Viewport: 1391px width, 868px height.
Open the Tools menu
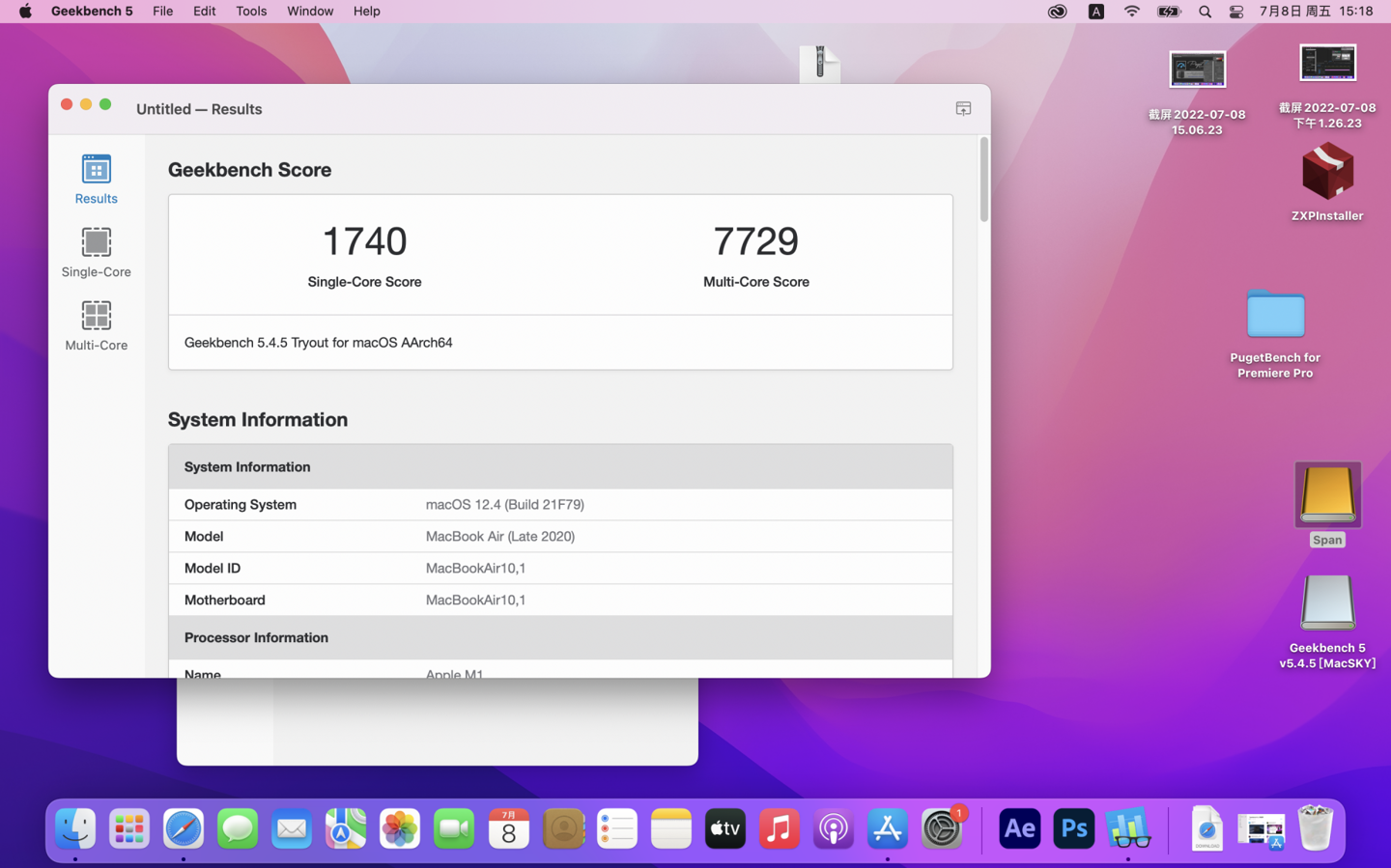coord(251,12)
